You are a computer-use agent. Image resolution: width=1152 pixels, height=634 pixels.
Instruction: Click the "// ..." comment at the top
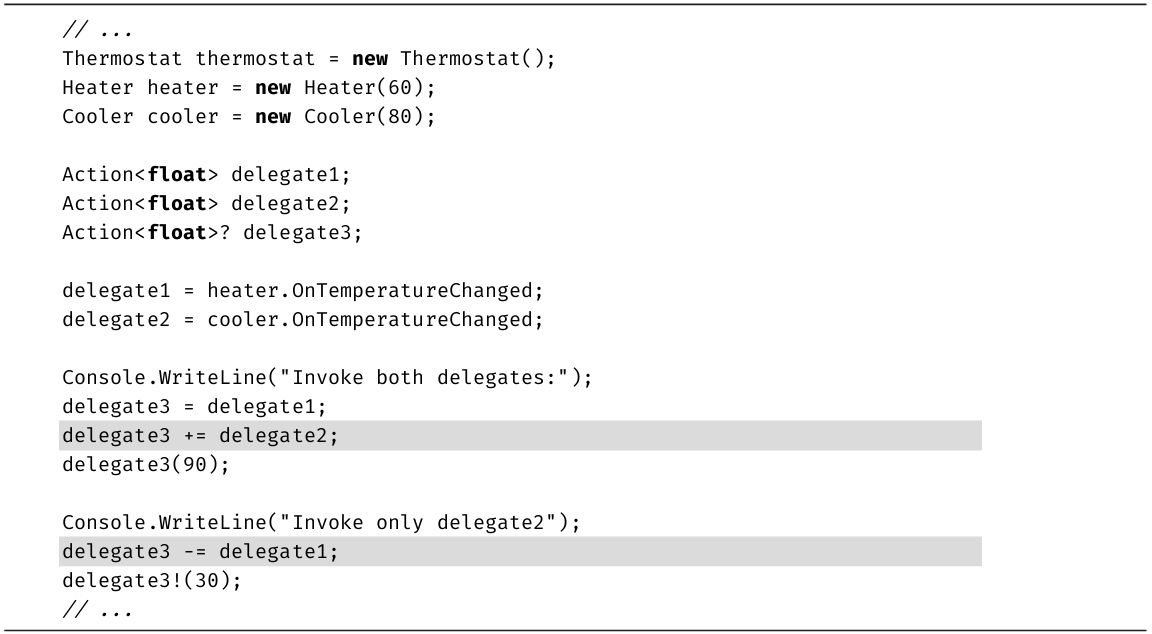point(97,29)
